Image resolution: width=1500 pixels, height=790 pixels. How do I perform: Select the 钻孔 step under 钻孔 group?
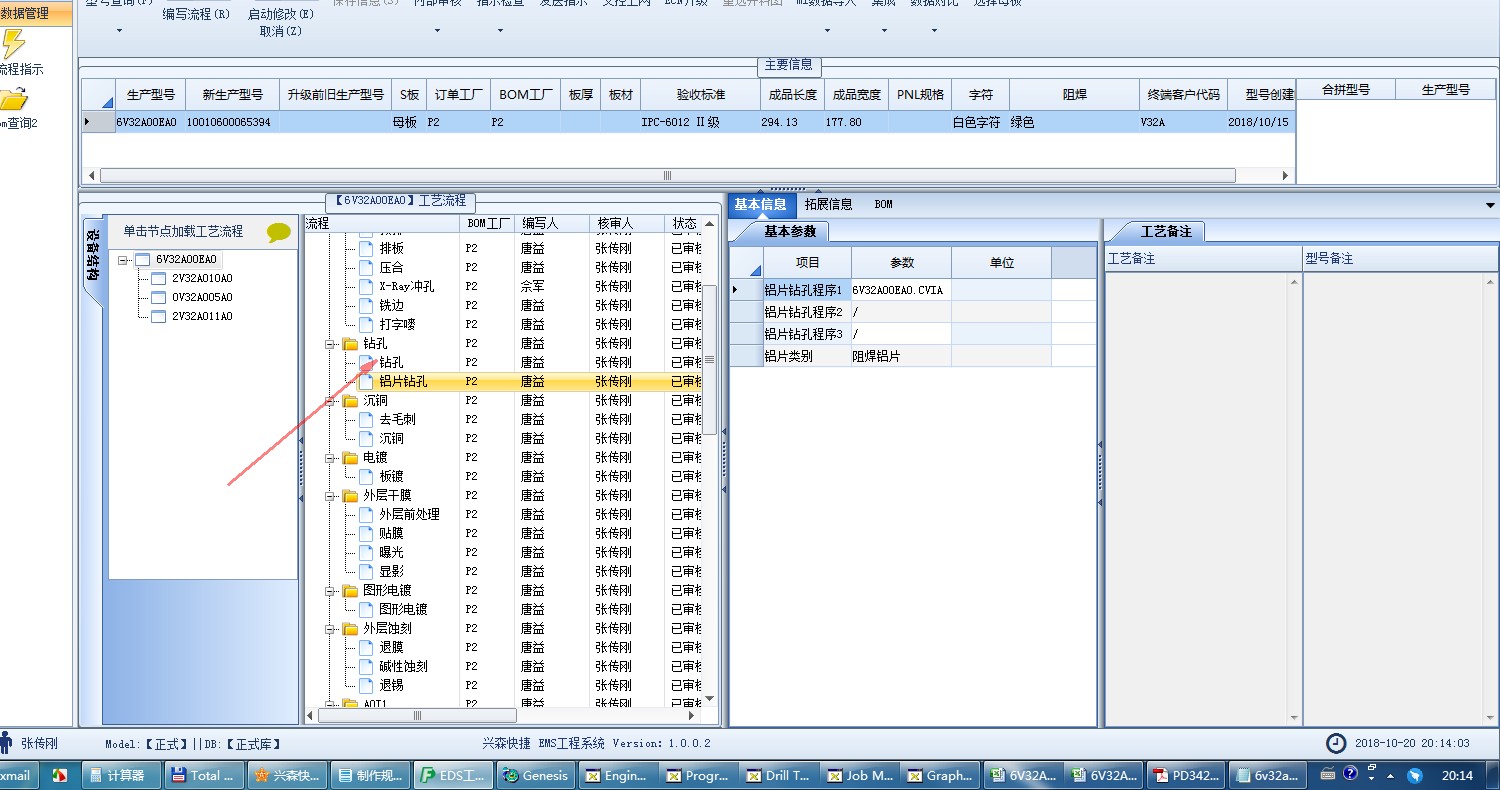pyautogui.click(x=392, y=362)
